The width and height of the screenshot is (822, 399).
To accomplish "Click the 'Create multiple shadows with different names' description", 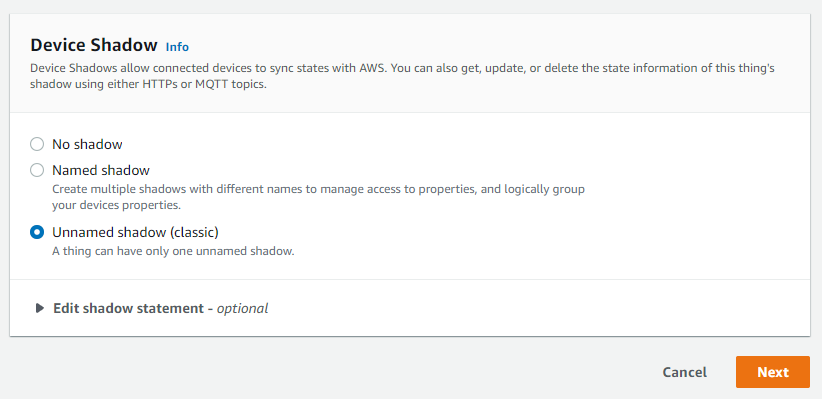I will coord(318,197).
